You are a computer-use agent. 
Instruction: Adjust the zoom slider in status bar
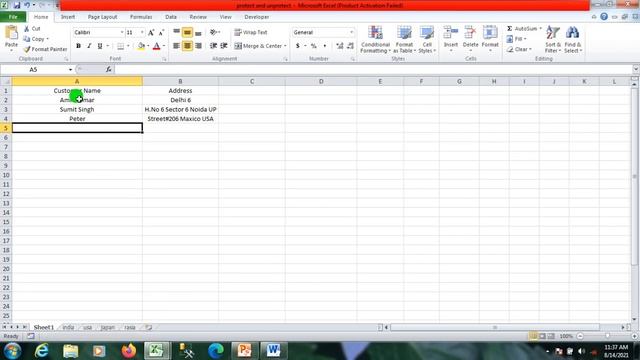(x=607, y=336)
